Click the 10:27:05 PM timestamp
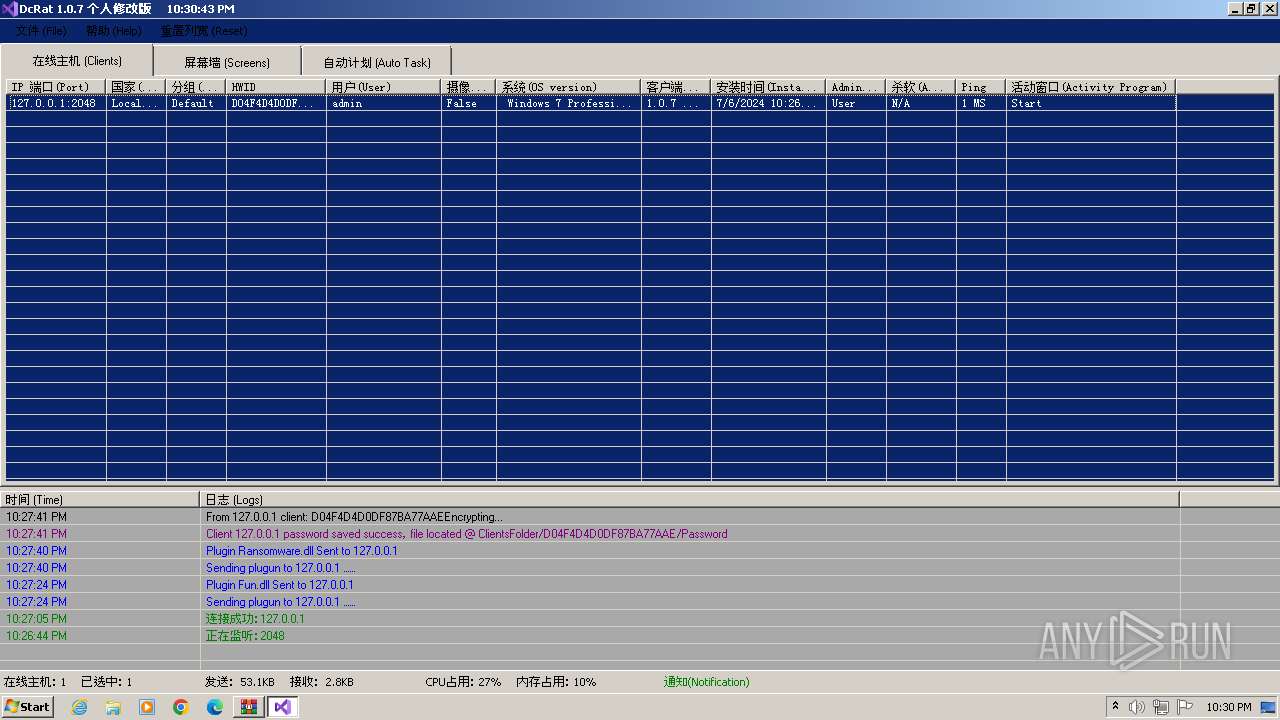Image resolution: width=1280 pixels, height=720 pixels. (36, 619)
